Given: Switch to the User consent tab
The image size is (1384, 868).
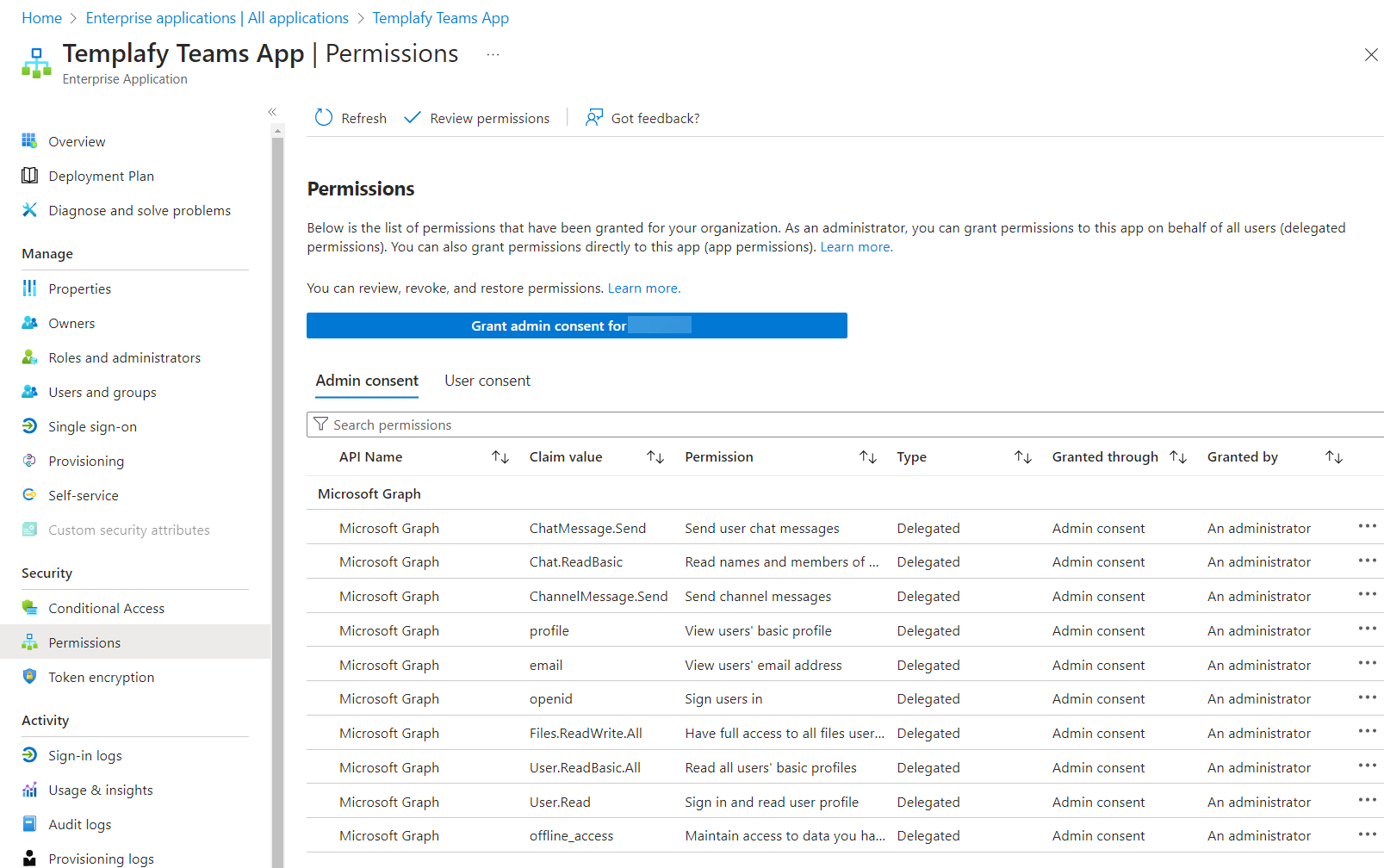Looking at the screenshot, I should (x=487, y=381).
